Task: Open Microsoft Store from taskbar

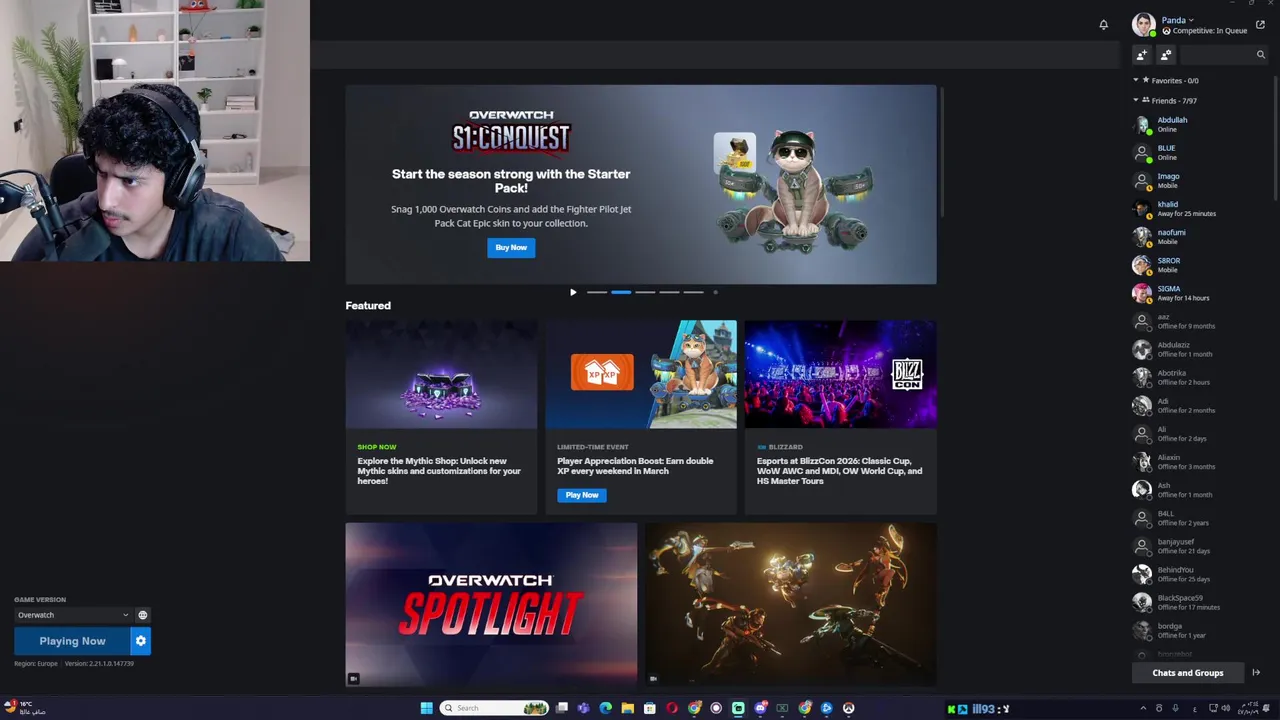Action: (649, 708)
